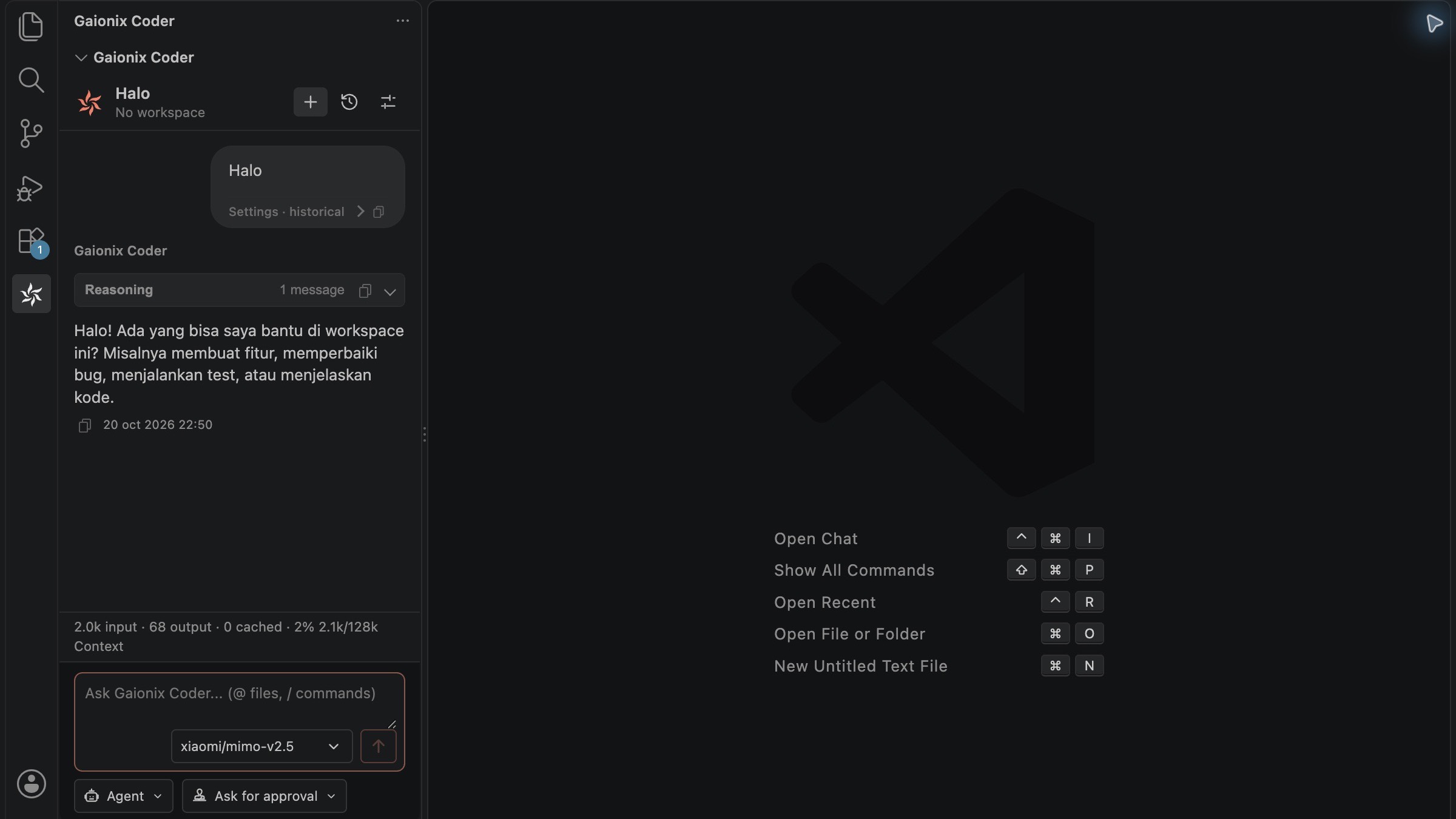Open the Search view in activity bar
Image resolution: width=1456 pixels, height=819 pixels.
pyautogui.click(x=31, y=79)
